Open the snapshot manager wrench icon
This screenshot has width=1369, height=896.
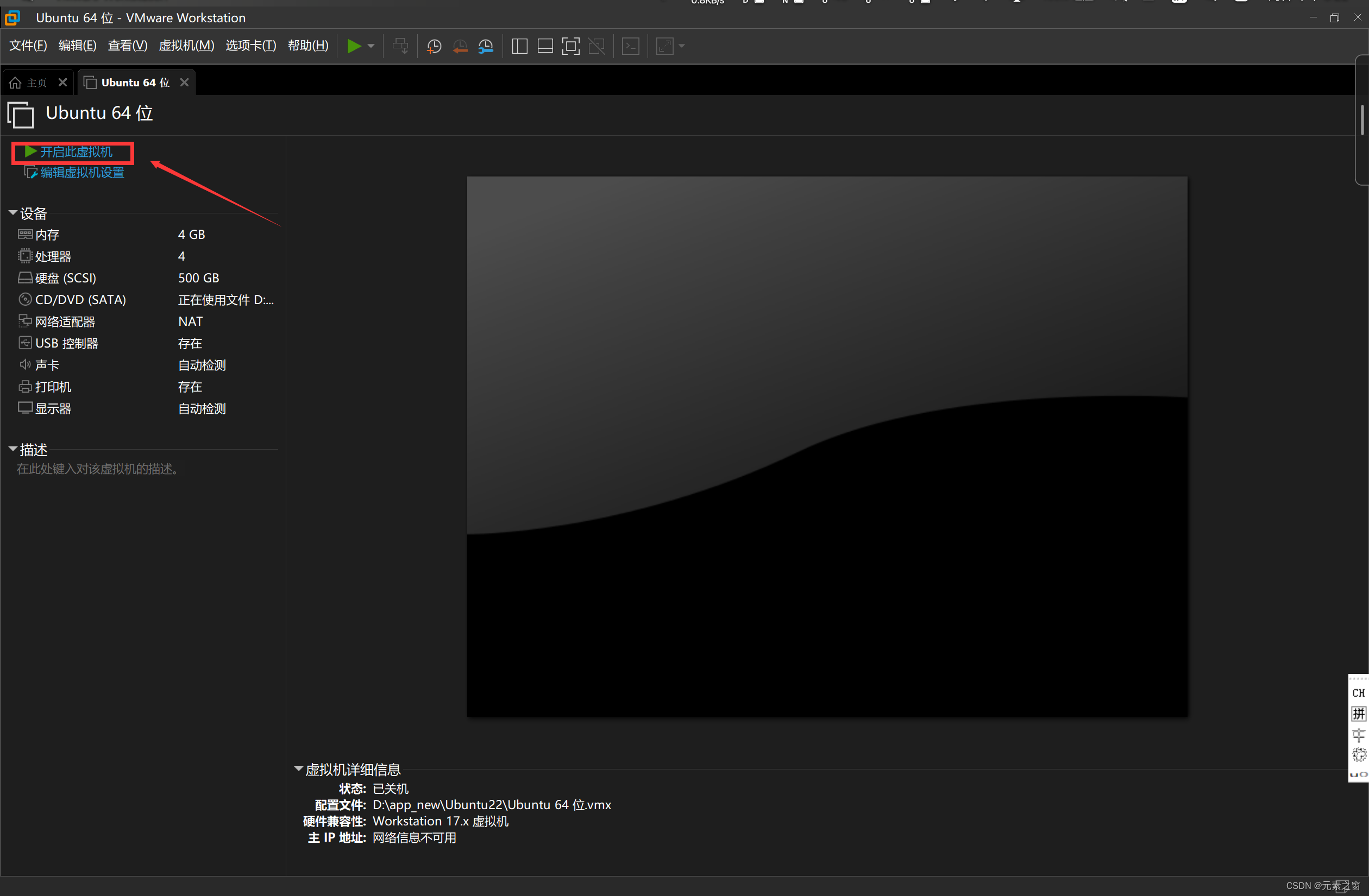[x=486, y=46]
